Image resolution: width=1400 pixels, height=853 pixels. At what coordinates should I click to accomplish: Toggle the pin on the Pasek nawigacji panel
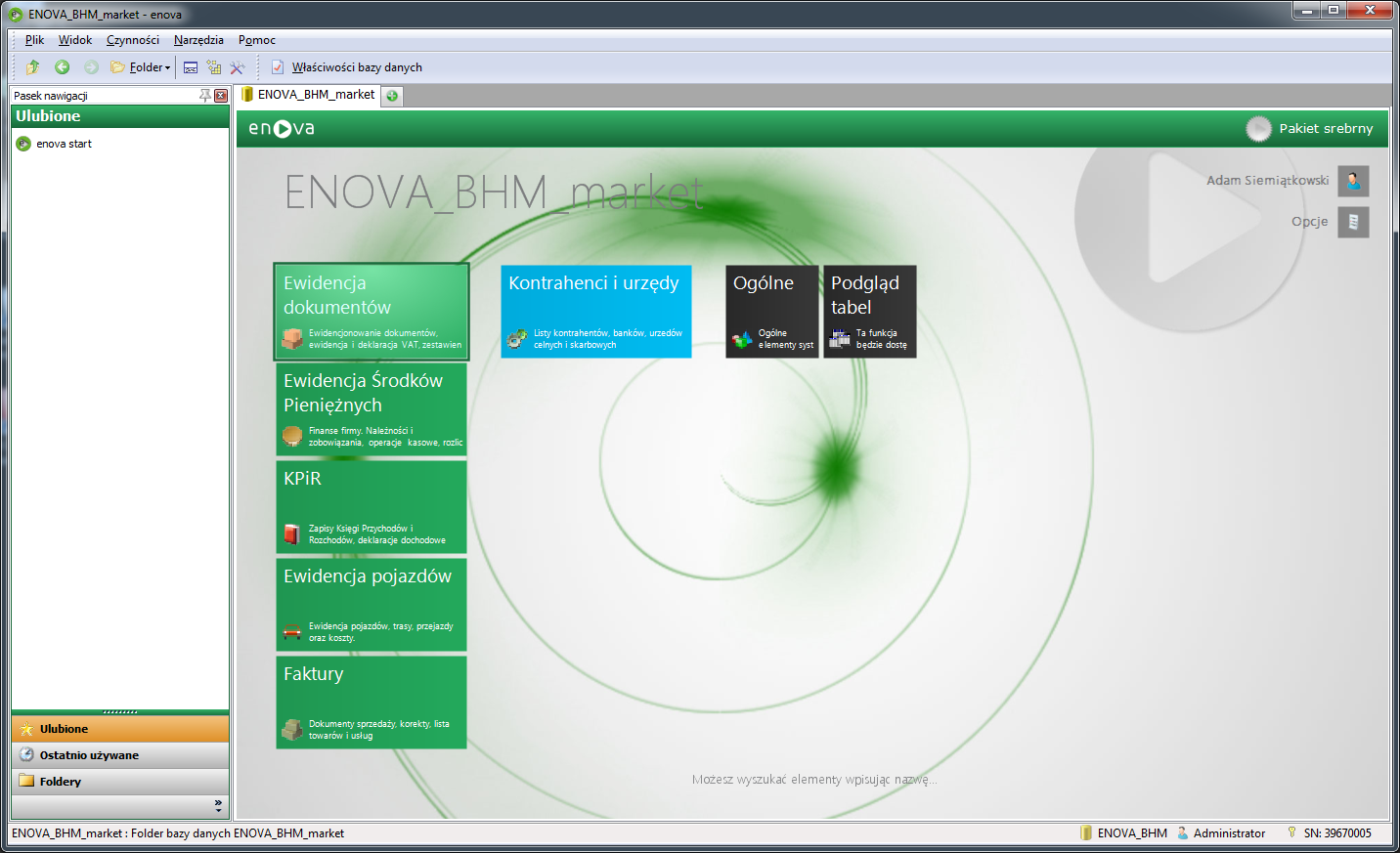[x=204, y=95]
